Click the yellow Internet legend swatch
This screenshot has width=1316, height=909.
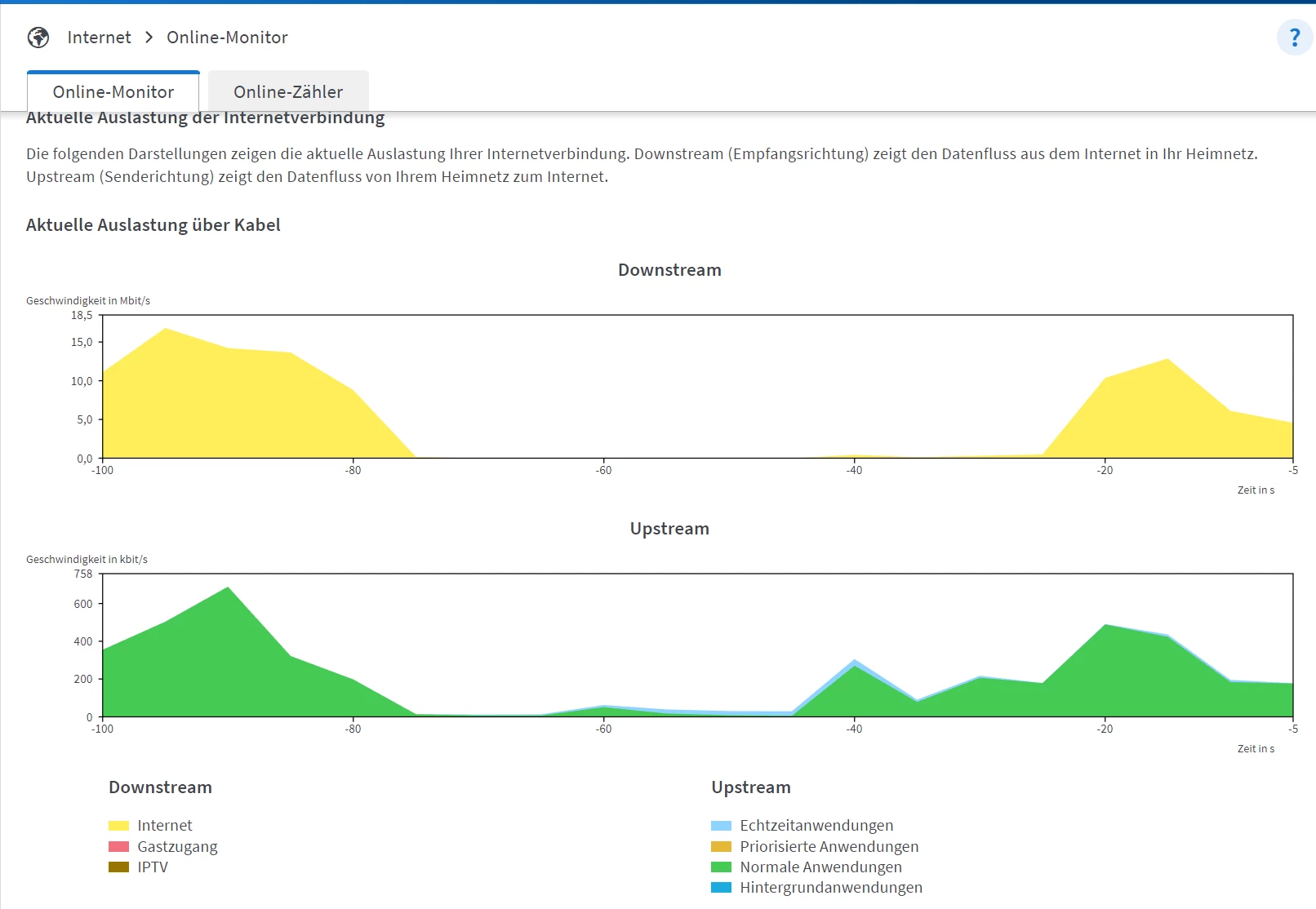click(119, 826)
